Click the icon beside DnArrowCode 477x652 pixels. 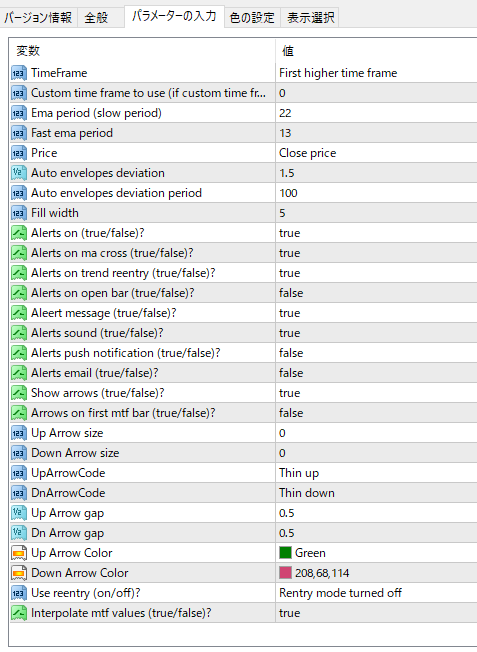(19, 493)
